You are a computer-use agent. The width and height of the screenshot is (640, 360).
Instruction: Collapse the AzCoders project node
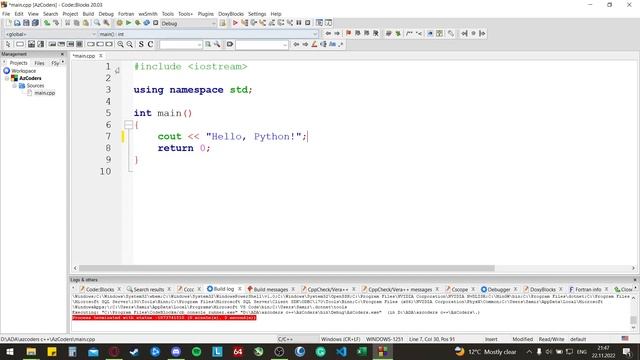(x=7, y=78)
